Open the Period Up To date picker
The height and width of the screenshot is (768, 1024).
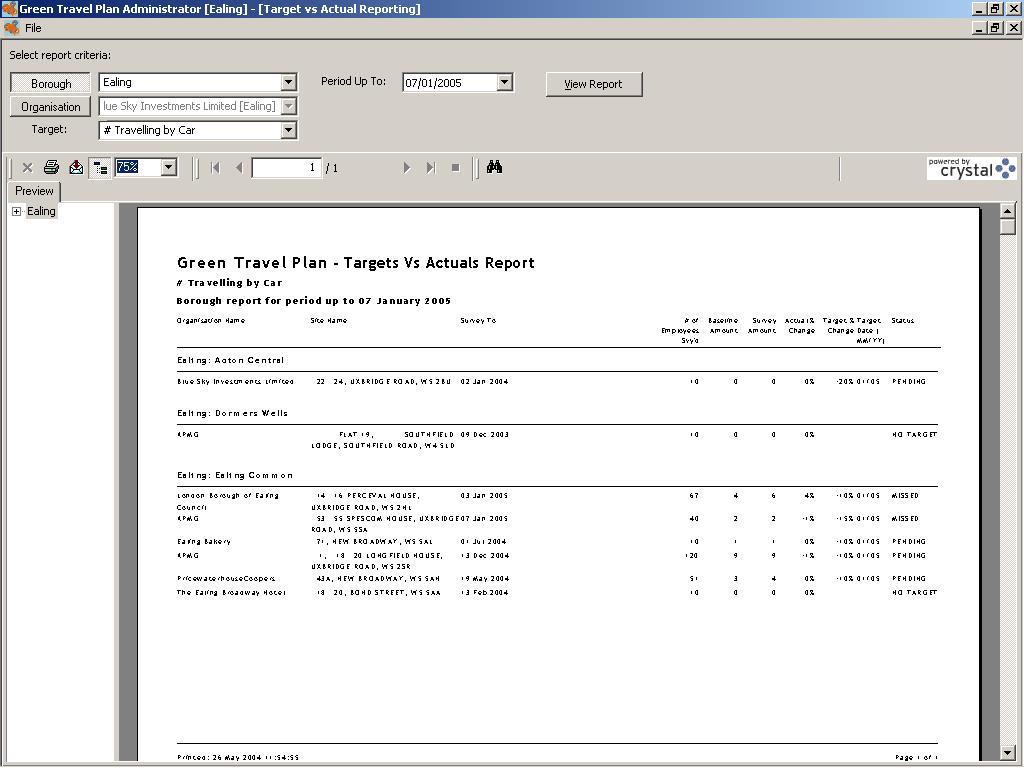[x=504, y=82]
